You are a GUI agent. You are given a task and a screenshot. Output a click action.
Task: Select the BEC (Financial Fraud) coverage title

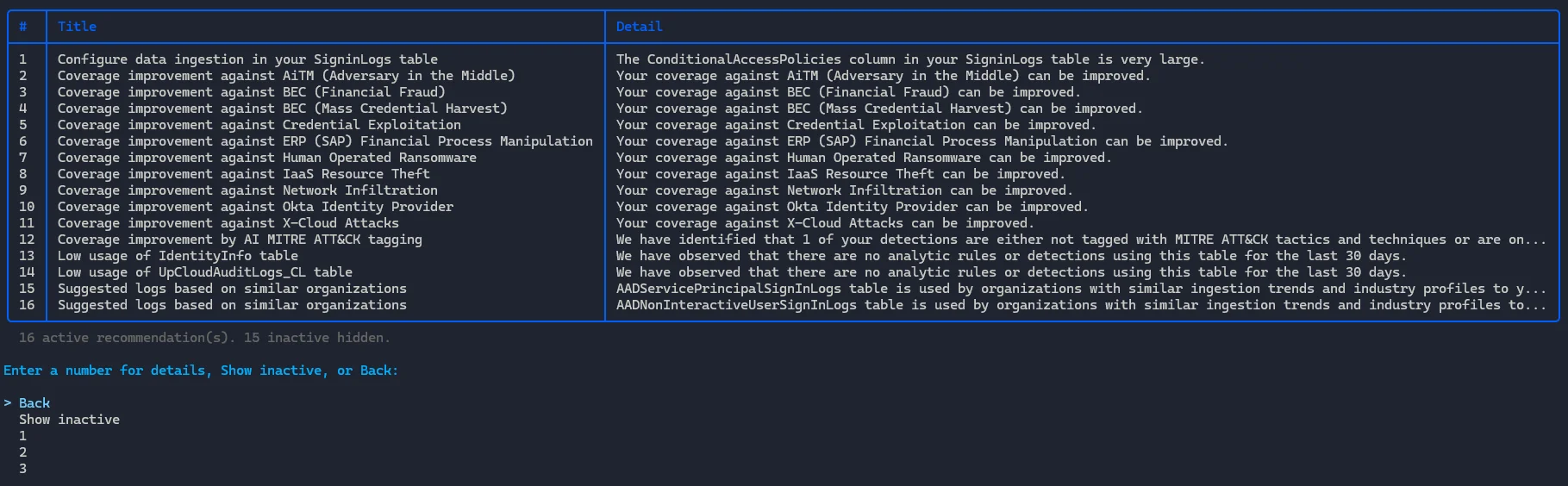251,92
